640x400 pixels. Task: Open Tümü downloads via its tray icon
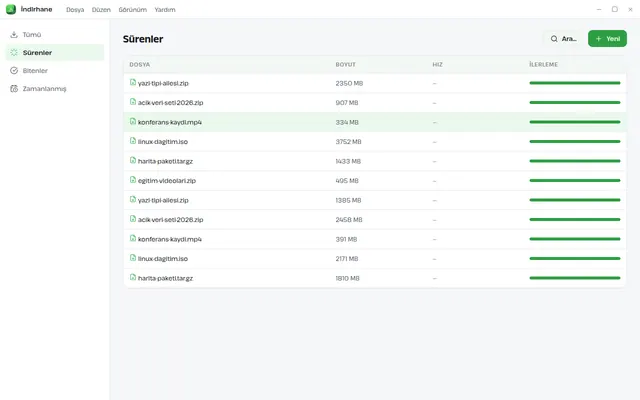coord(14,35)
